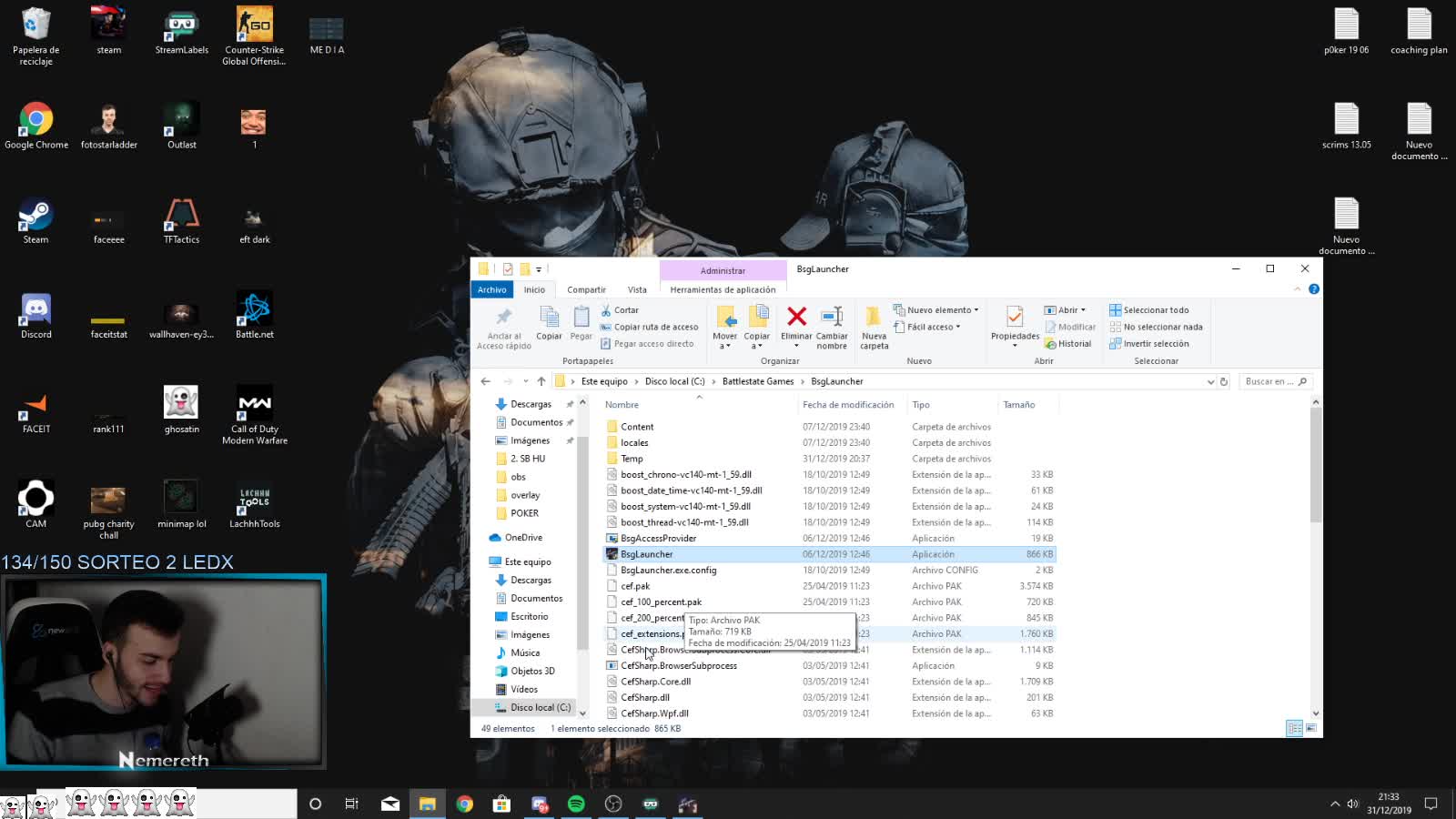Switch to large icons view layout
This screenshot has height=819, width=1456.
[x=1311, y=728]
